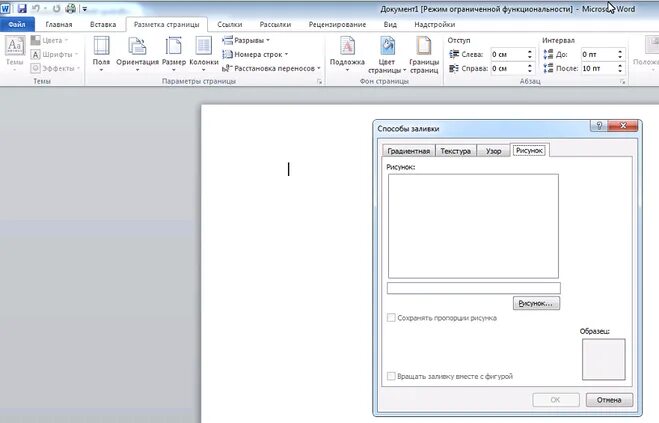Switch to the Вставка ribbon tab
Image resolution: width=659 pixels, height=423 pixels.
[x=103, y=24]
